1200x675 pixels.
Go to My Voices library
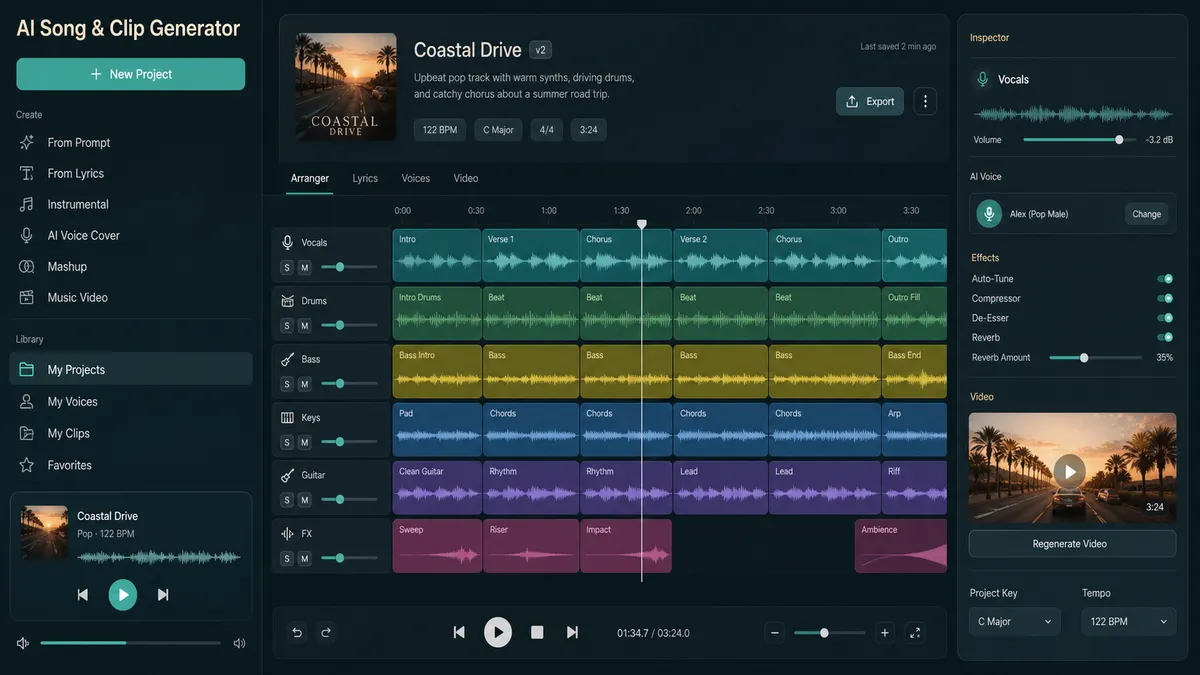[130, 402]
